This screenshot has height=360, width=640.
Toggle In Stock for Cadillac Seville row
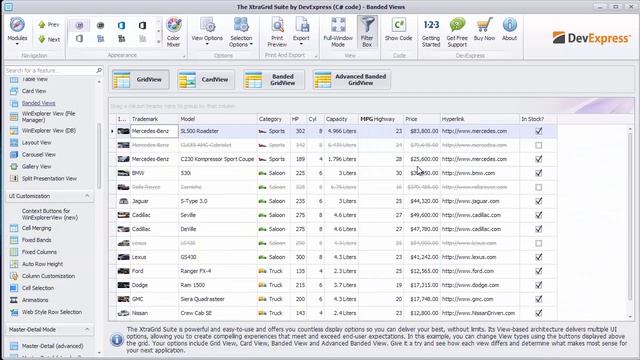pos(539,215)
